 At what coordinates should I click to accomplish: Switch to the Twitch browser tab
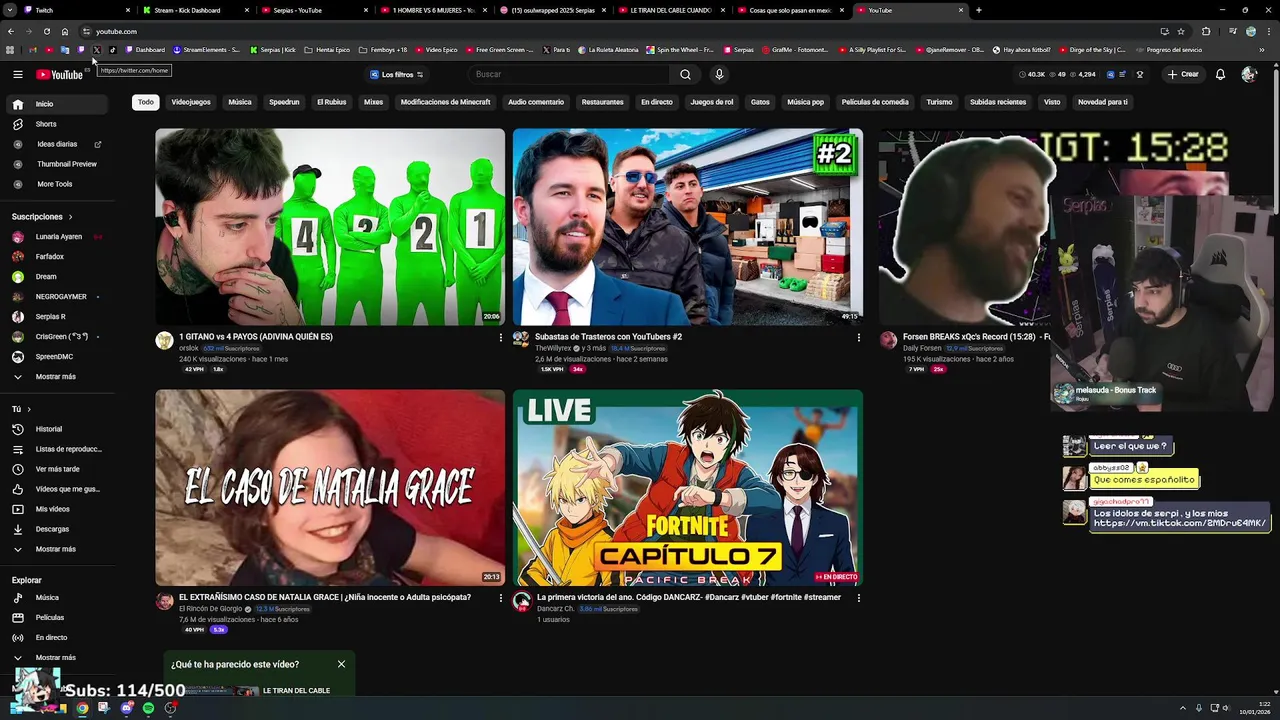point(77,10)
